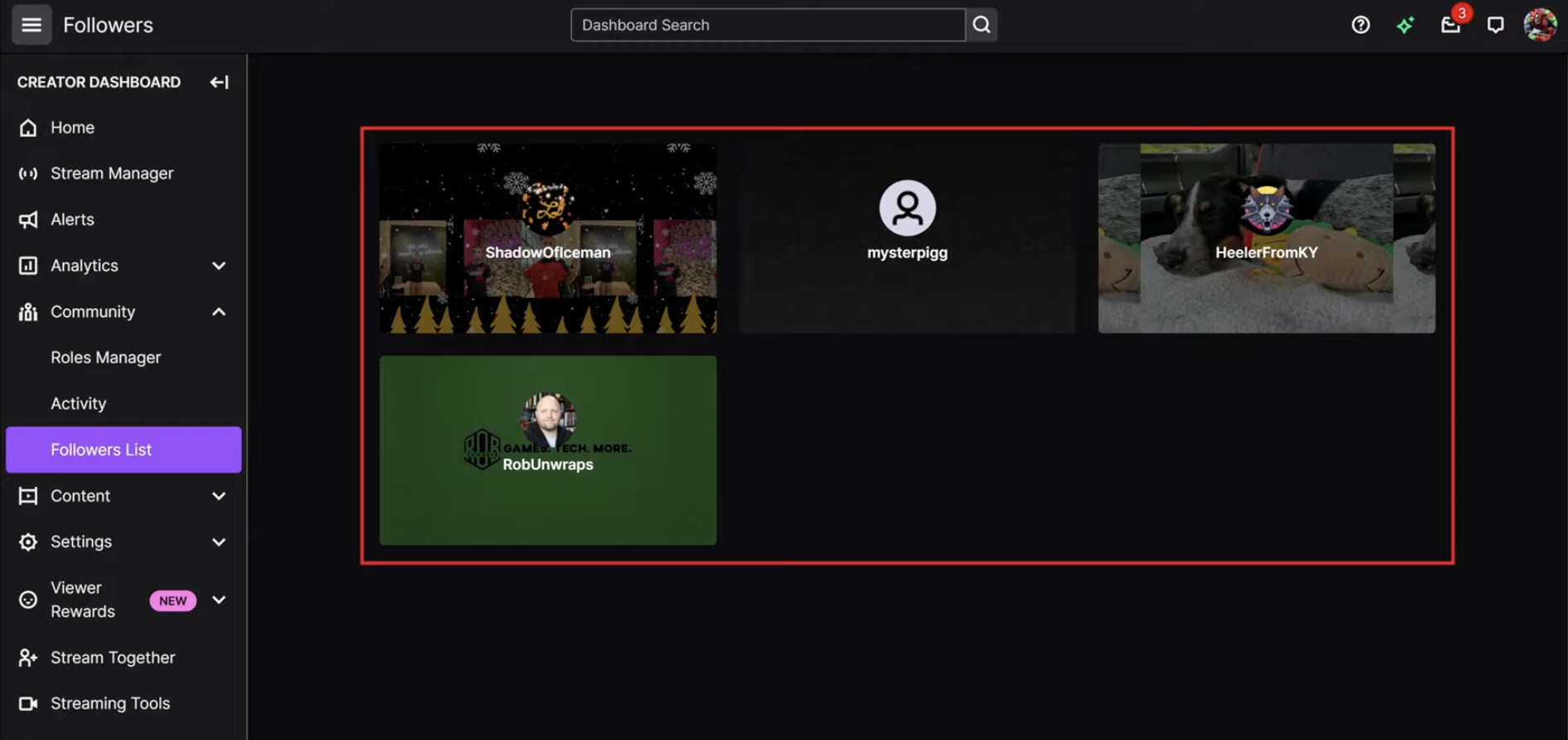The height and width of the screenshot is (740, 1568).
Task: Click the Content label in sidebar
Action: (80, 496)
